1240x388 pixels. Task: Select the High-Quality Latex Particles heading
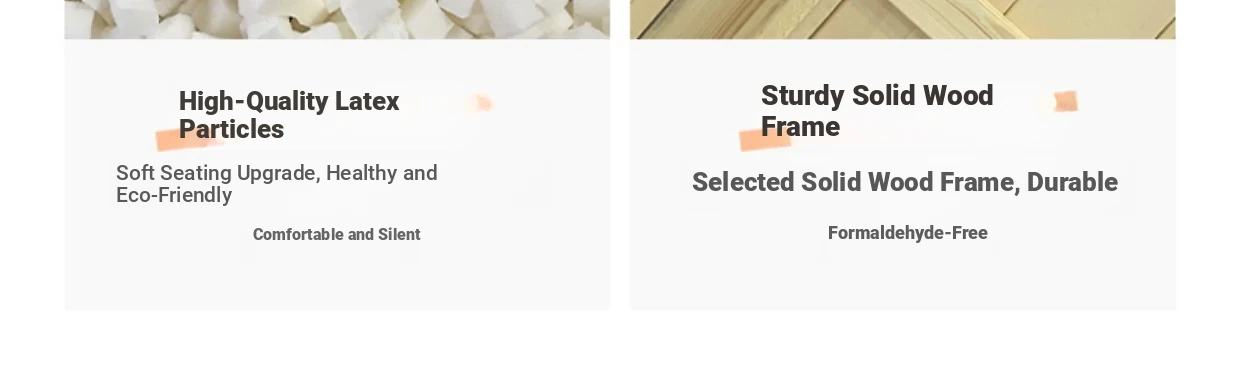pos(289,115)
